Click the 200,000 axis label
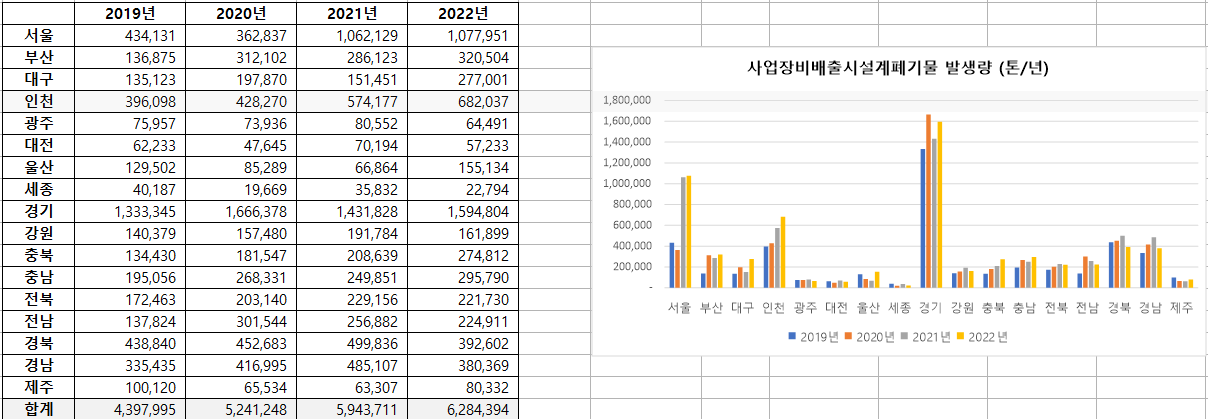Screen dimensions: 1208x419 click(633, 266)
